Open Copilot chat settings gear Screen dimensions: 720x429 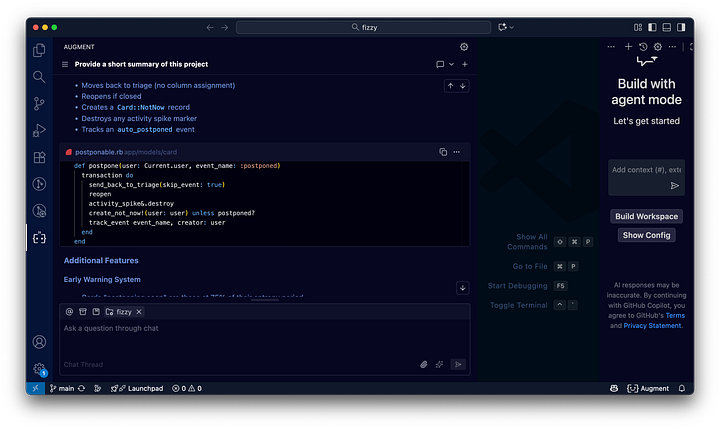(x=658, y=46)
